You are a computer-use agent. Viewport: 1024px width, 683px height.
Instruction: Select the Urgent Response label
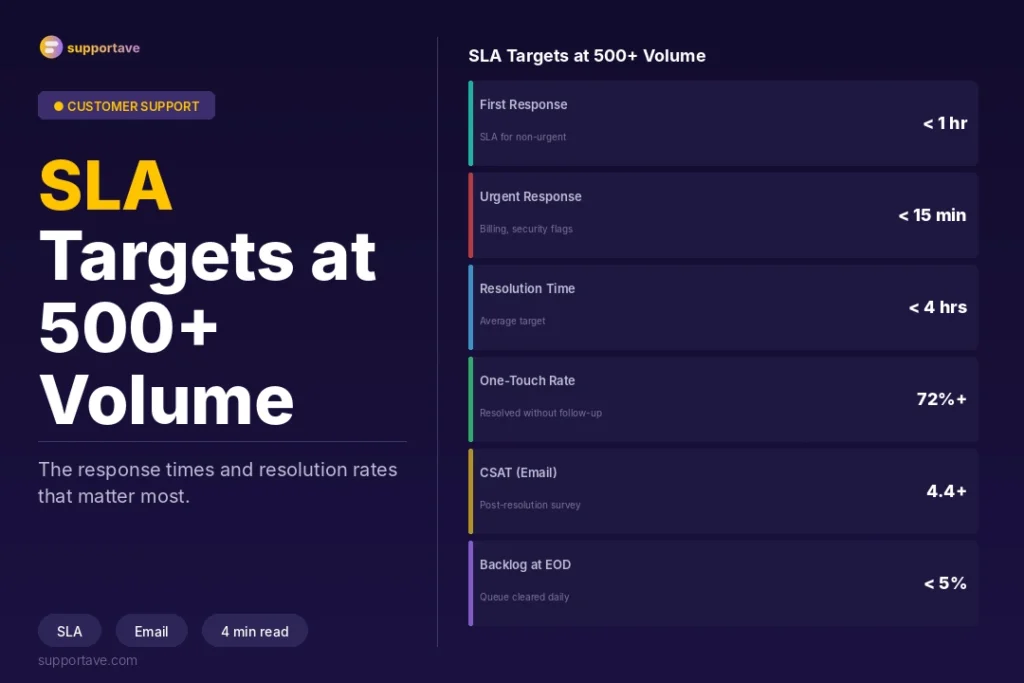(530, 197)
